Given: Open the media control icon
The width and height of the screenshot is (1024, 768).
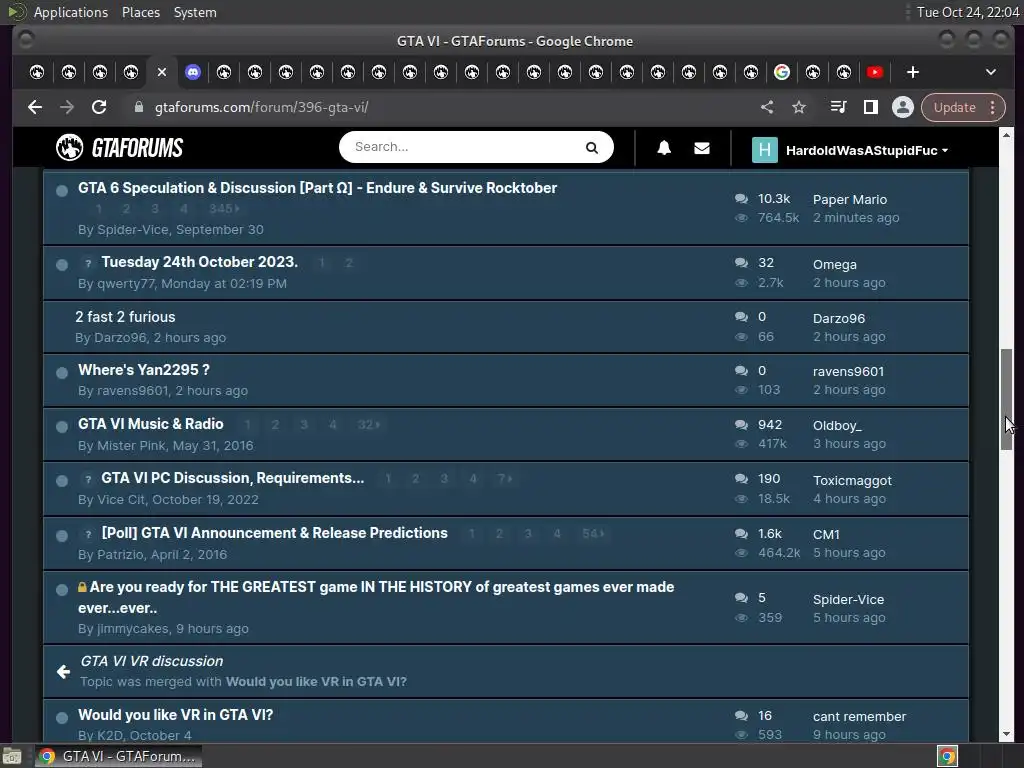Looking at the screenshot, I should [x=838, y=107].
